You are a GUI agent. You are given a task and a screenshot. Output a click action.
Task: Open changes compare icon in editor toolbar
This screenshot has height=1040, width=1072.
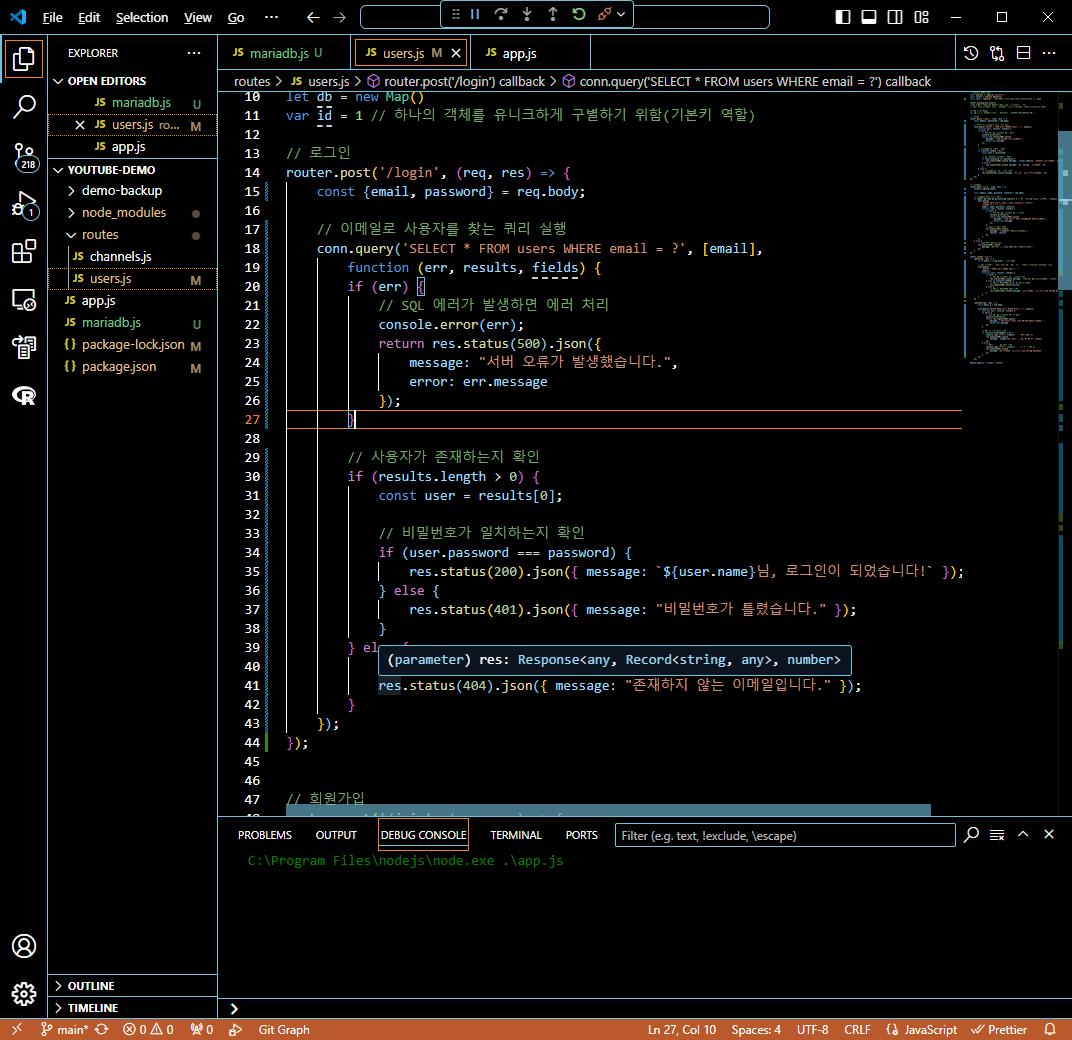tap(997, 53)
